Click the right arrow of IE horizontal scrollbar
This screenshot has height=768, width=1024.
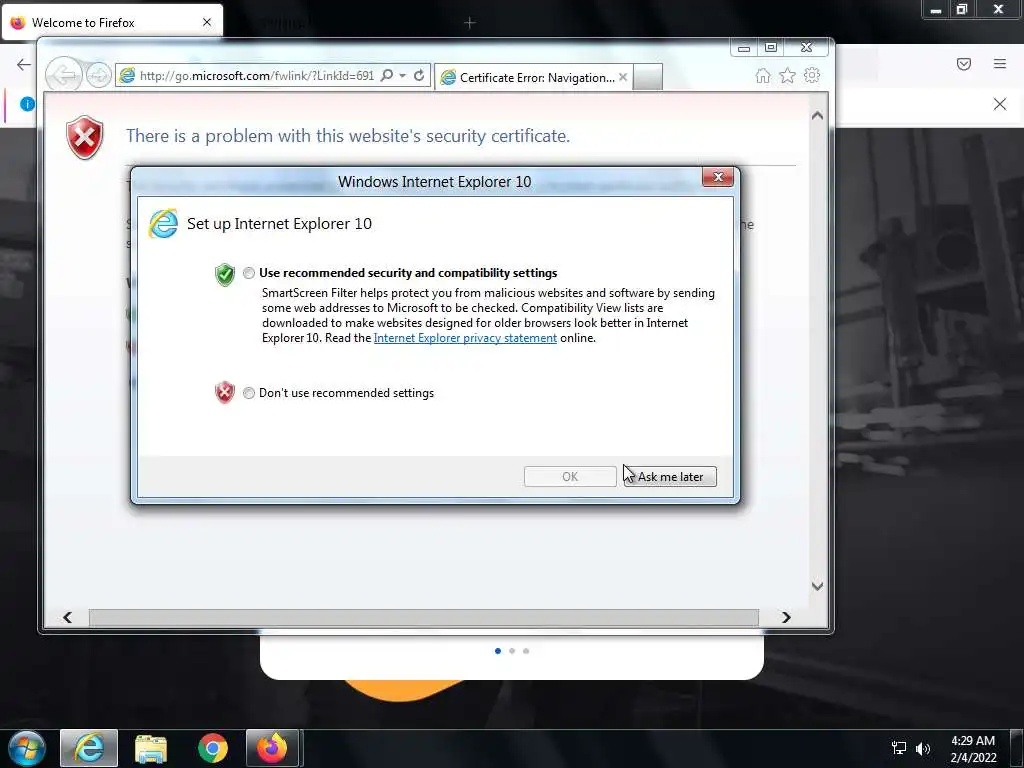coord(786,618)
